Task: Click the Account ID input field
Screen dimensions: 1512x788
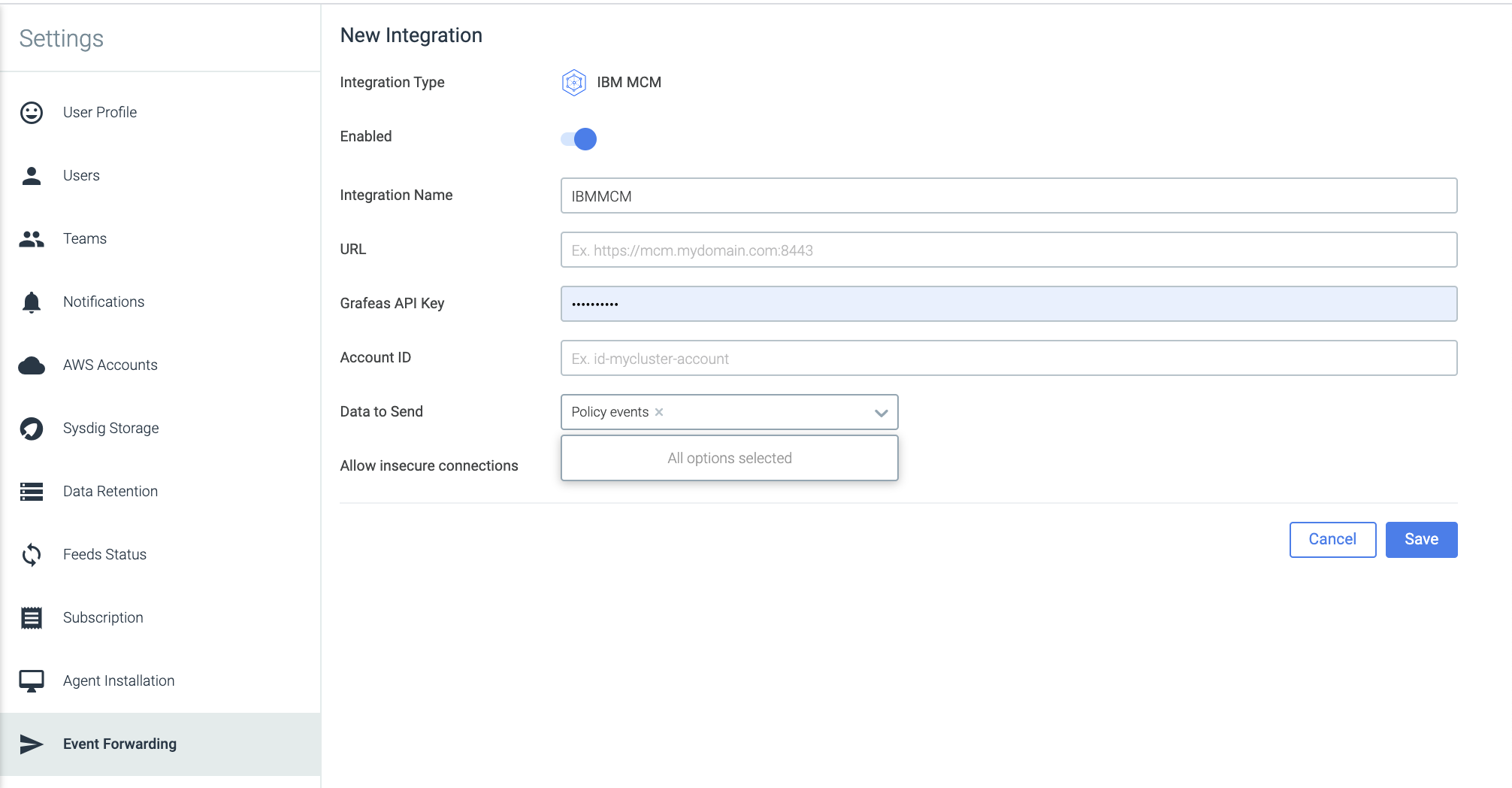Action: [x=1009, y=358]
